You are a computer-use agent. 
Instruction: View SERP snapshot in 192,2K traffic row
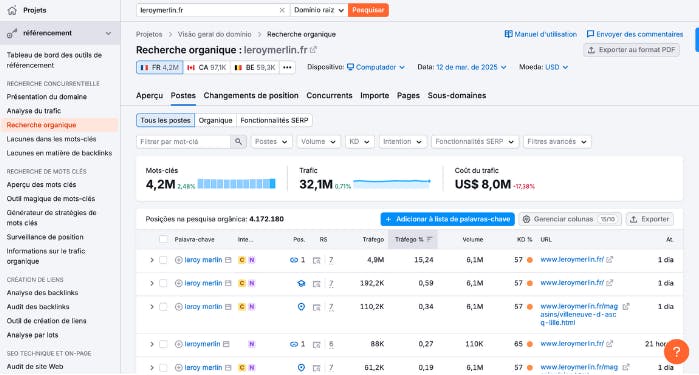pos(317,284)
